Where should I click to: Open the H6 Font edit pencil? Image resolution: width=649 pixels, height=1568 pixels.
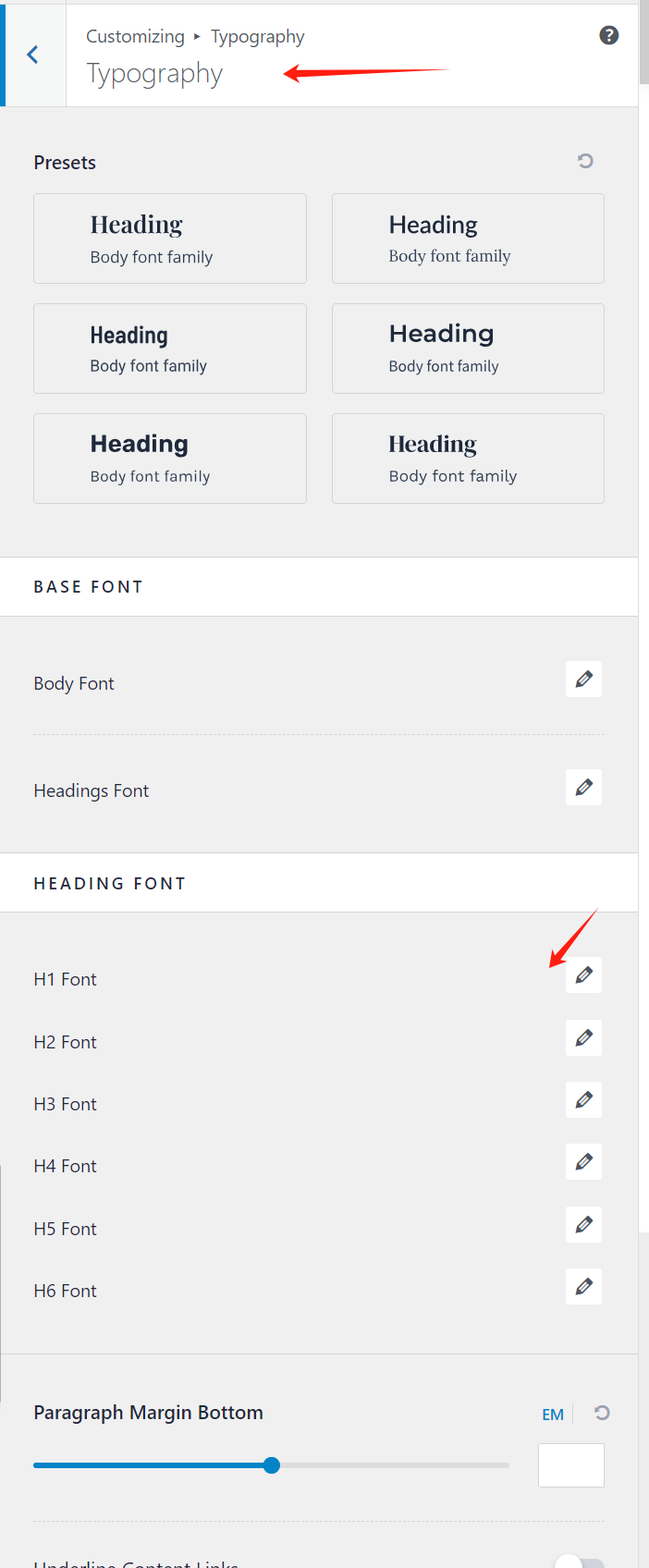pos(583,1287)
